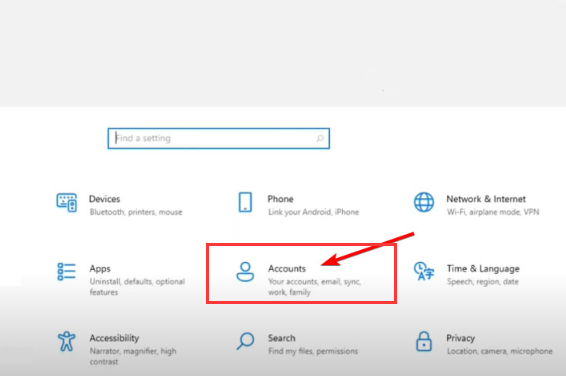Click the Phone handset icon
This screenshot has height=376, width=566.
[245, 202]
